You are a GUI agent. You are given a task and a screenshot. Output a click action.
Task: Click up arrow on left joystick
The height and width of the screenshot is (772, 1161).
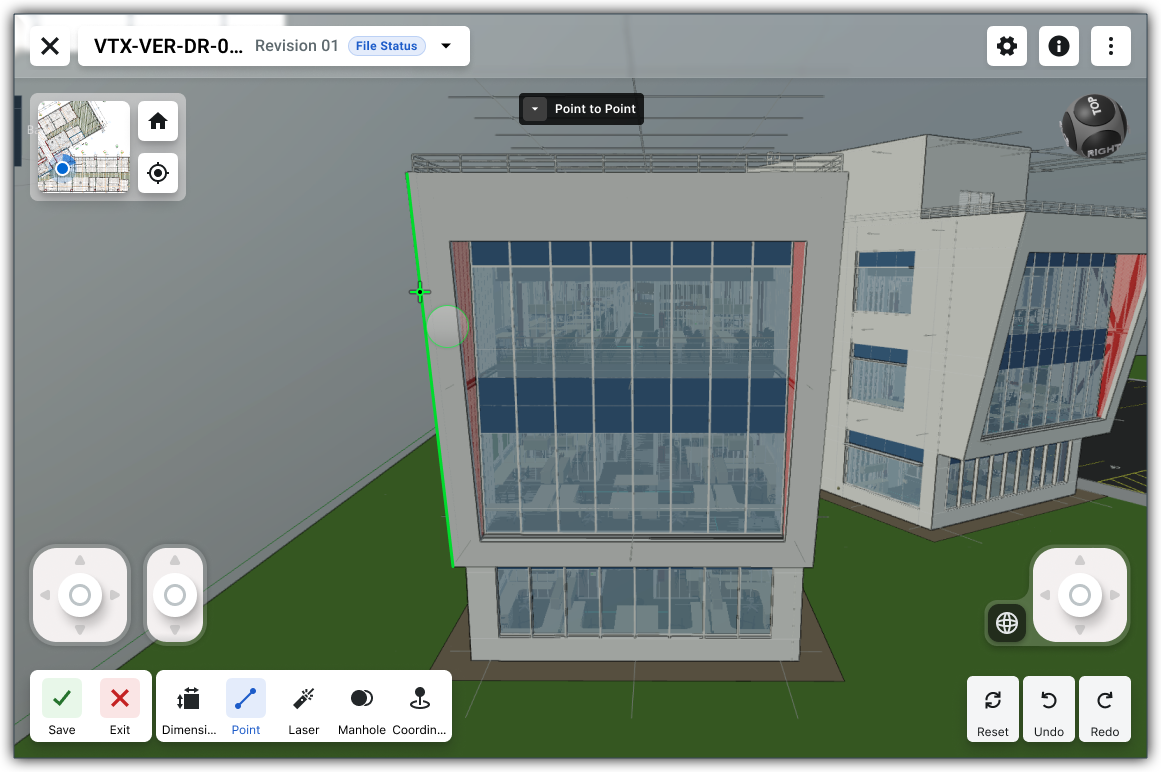[x=80, y=560]
